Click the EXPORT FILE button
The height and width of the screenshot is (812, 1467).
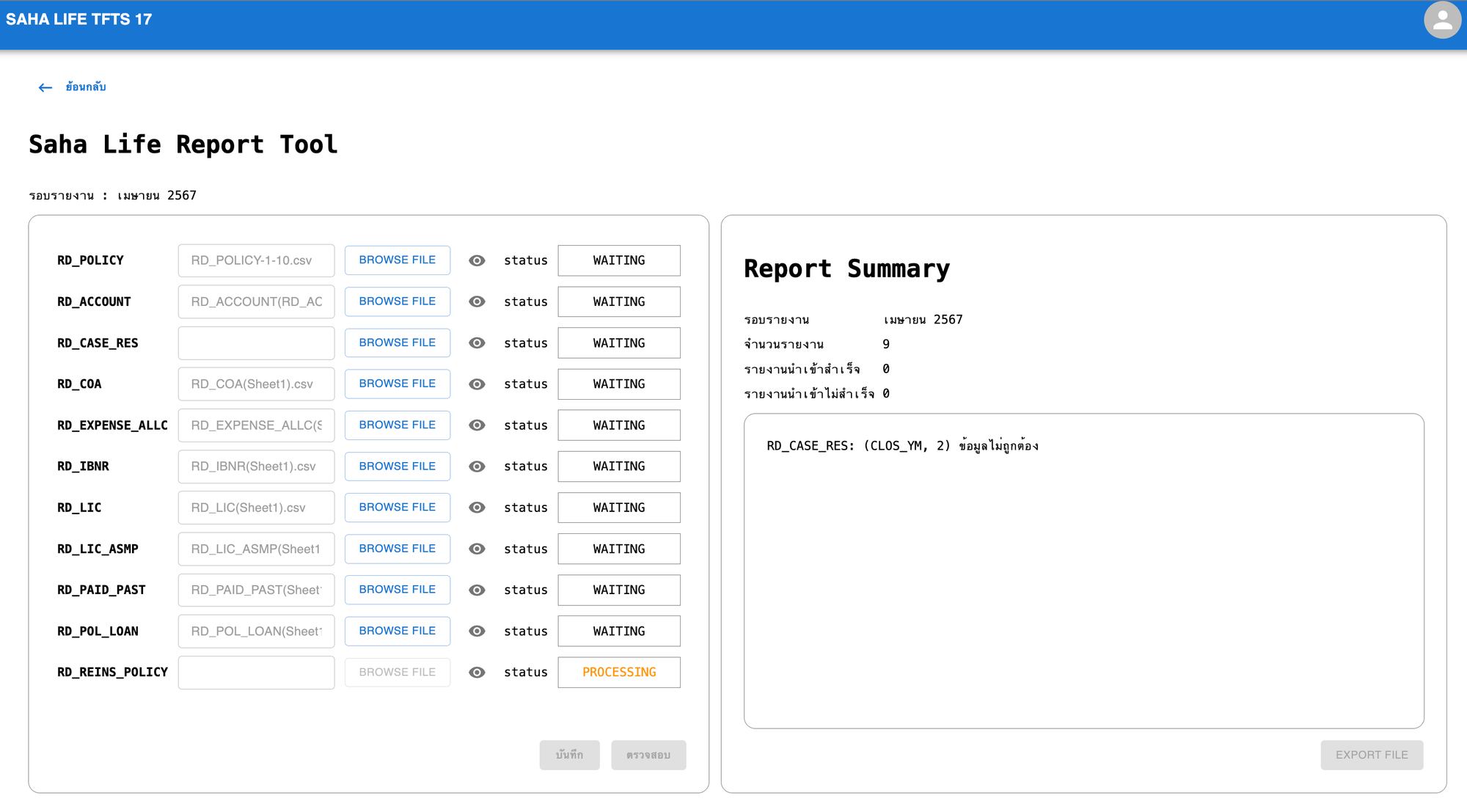tap(1371, 755)
